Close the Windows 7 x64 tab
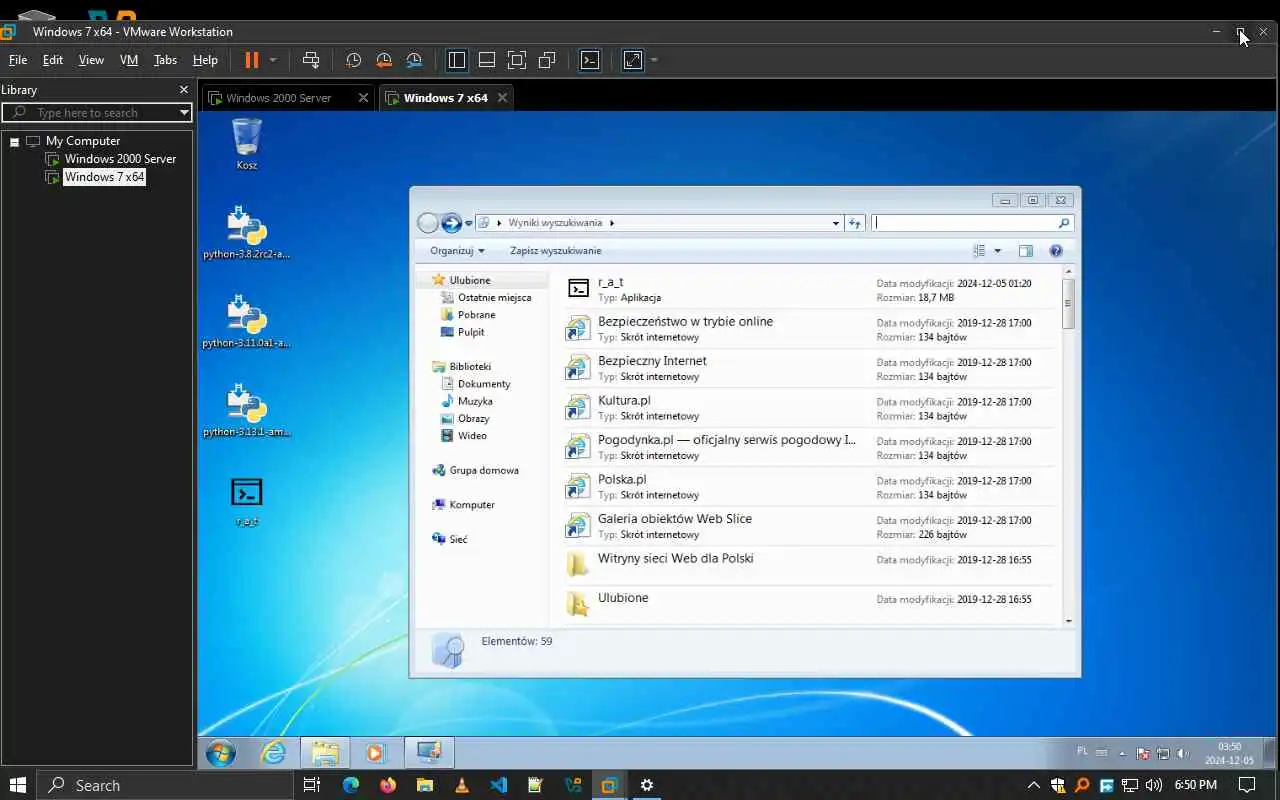 [x=502, y=98]
